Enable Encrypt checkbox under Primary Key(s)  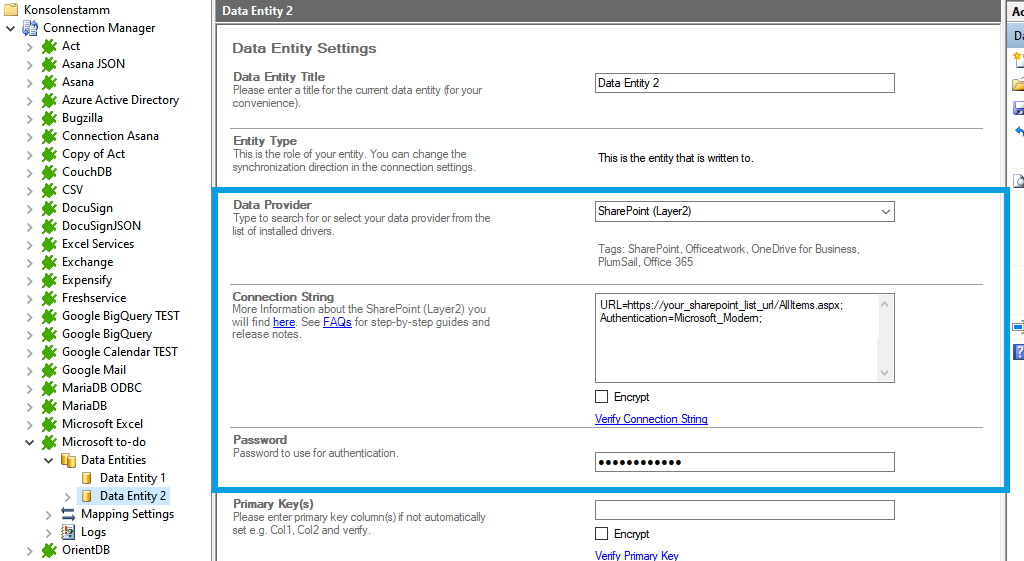tap(601, 534)
